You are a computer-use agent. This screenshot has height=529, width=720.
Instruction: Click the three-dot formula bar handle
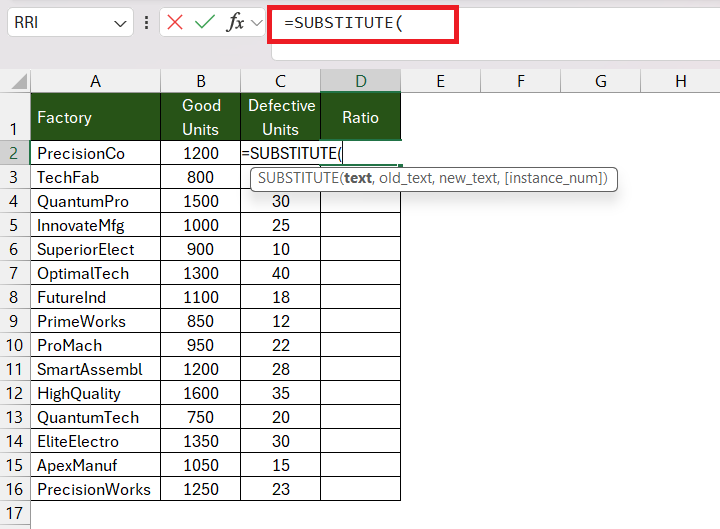(146, 23)
